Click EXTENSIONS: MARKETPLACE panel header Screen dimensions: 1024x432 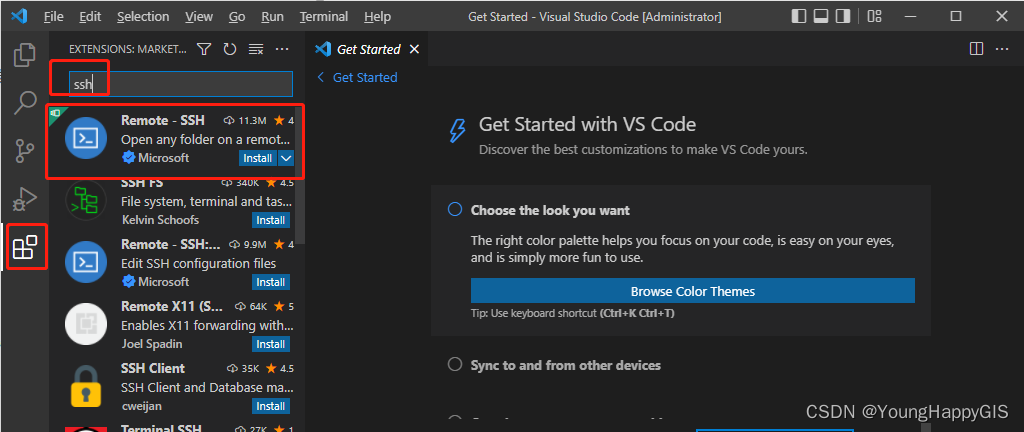point(127,49)
